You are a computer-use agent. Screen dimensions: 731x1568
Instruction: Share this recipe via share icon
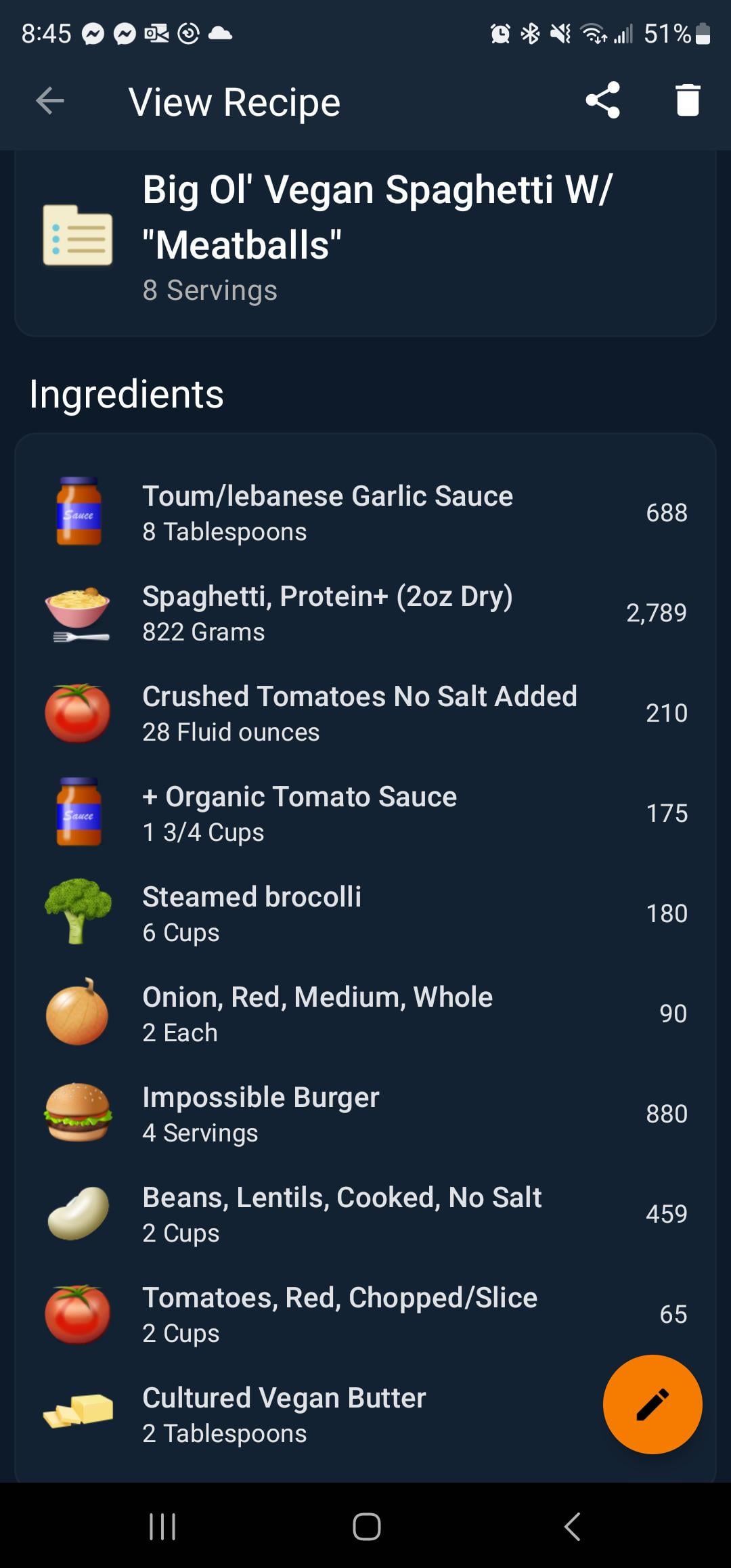[x=602, y=100]
